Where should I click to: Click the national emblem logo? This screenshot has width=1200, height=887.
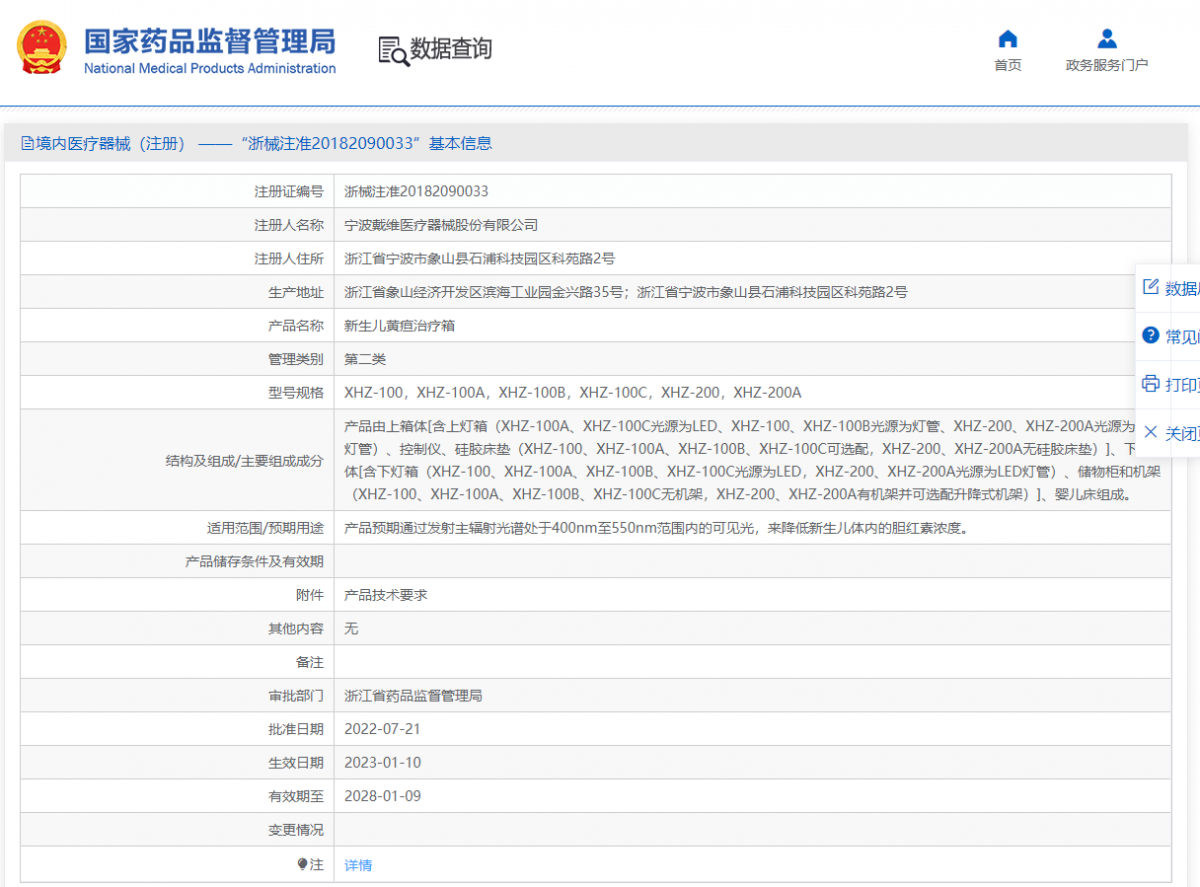[x=42, y=48]
